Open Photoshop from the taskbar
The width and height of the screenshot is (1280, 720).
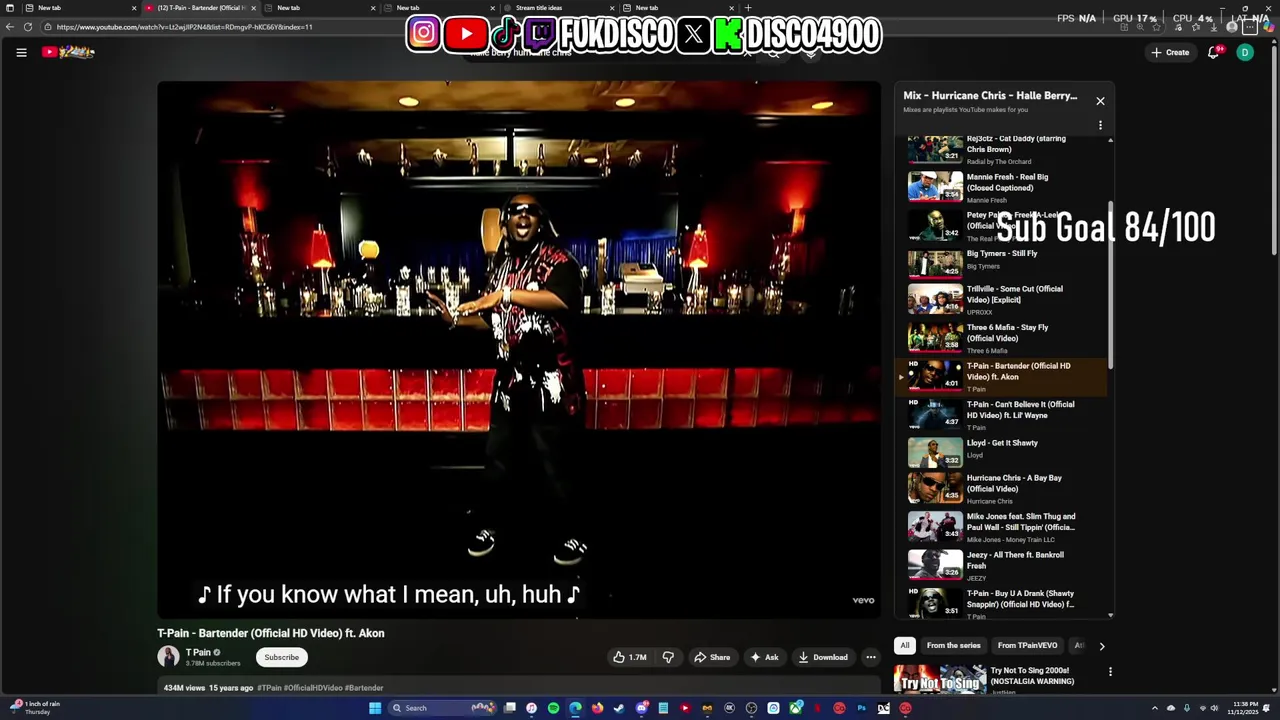(861, 708)
